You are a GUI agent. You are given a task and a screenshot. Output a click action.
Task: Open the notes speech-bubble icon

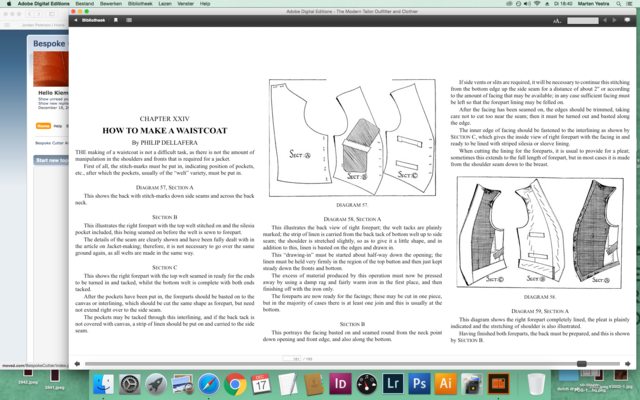pos(627,20)
